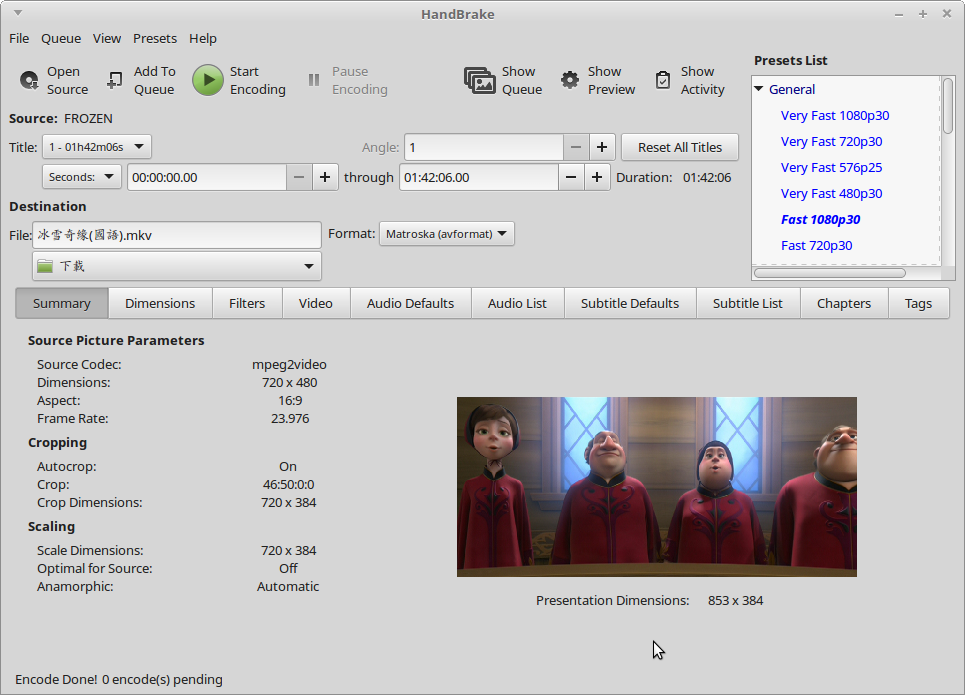Switch to the Subtitle List tab

pyautogui.click(x=748, y=303)
